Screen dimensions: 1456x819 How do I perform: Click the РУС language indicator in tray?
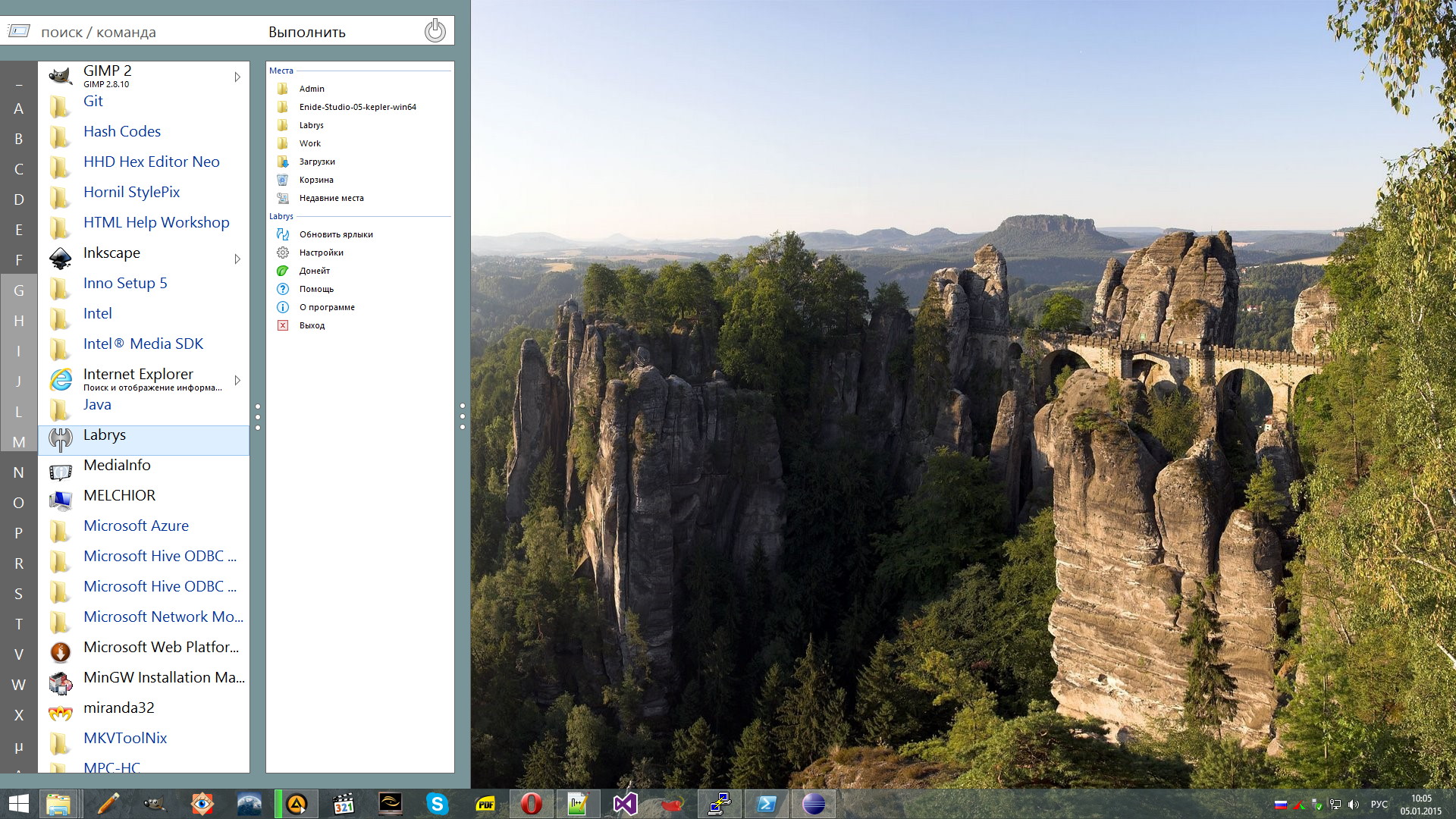pos(1379,804)
